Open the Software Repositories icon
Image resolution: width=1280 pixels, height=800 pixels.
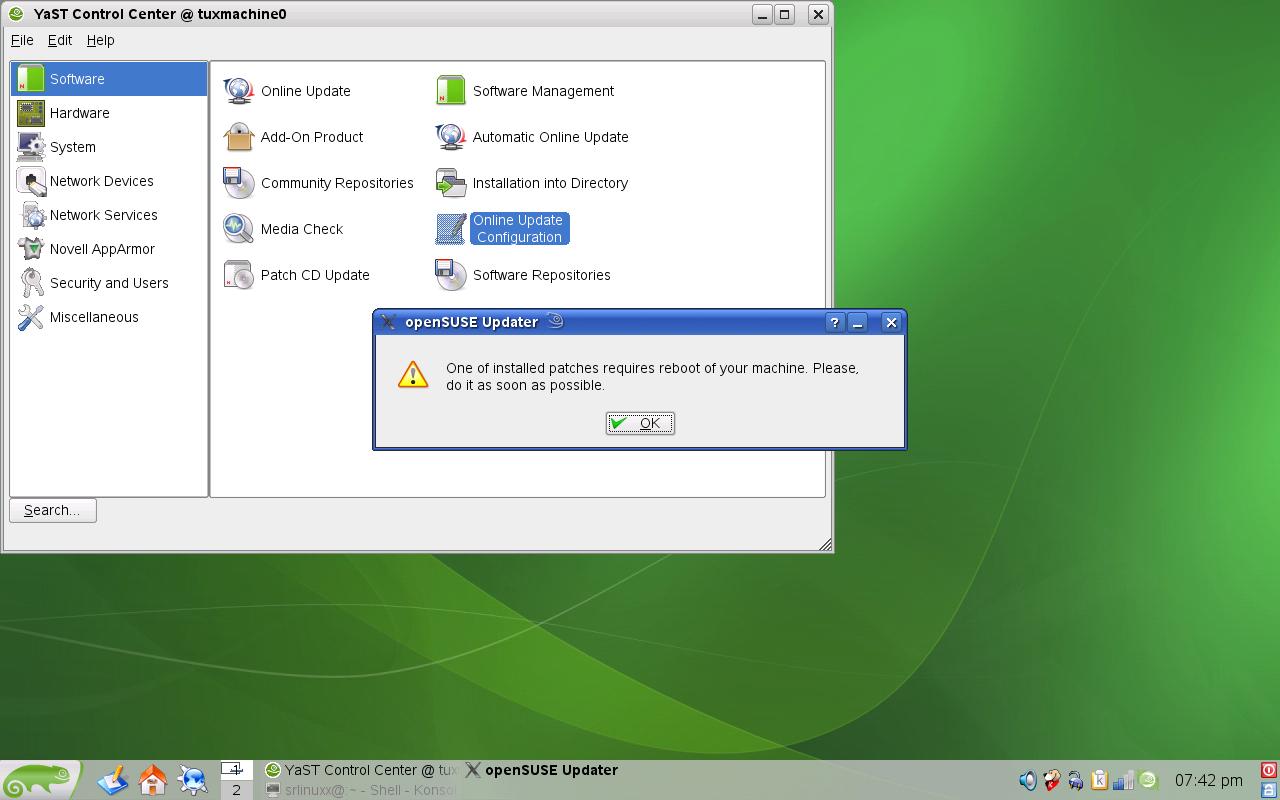pyautogui.click(x=451, y=275)
